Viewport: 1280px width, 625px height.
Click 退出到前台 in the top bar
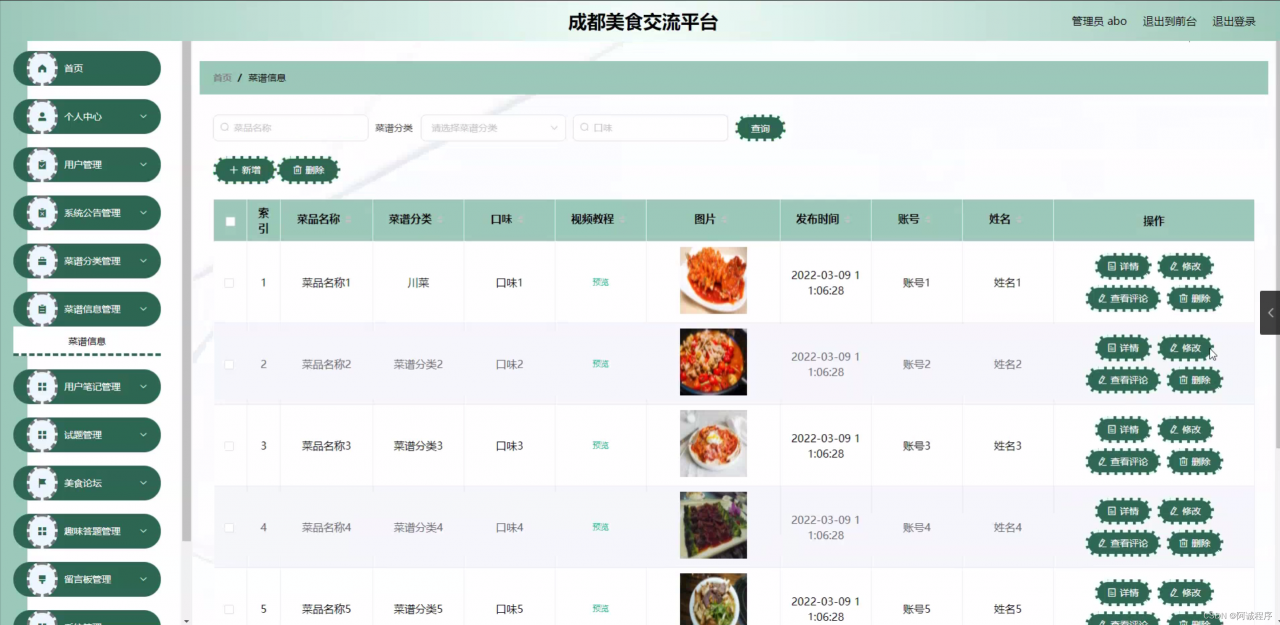point(1170,20)
